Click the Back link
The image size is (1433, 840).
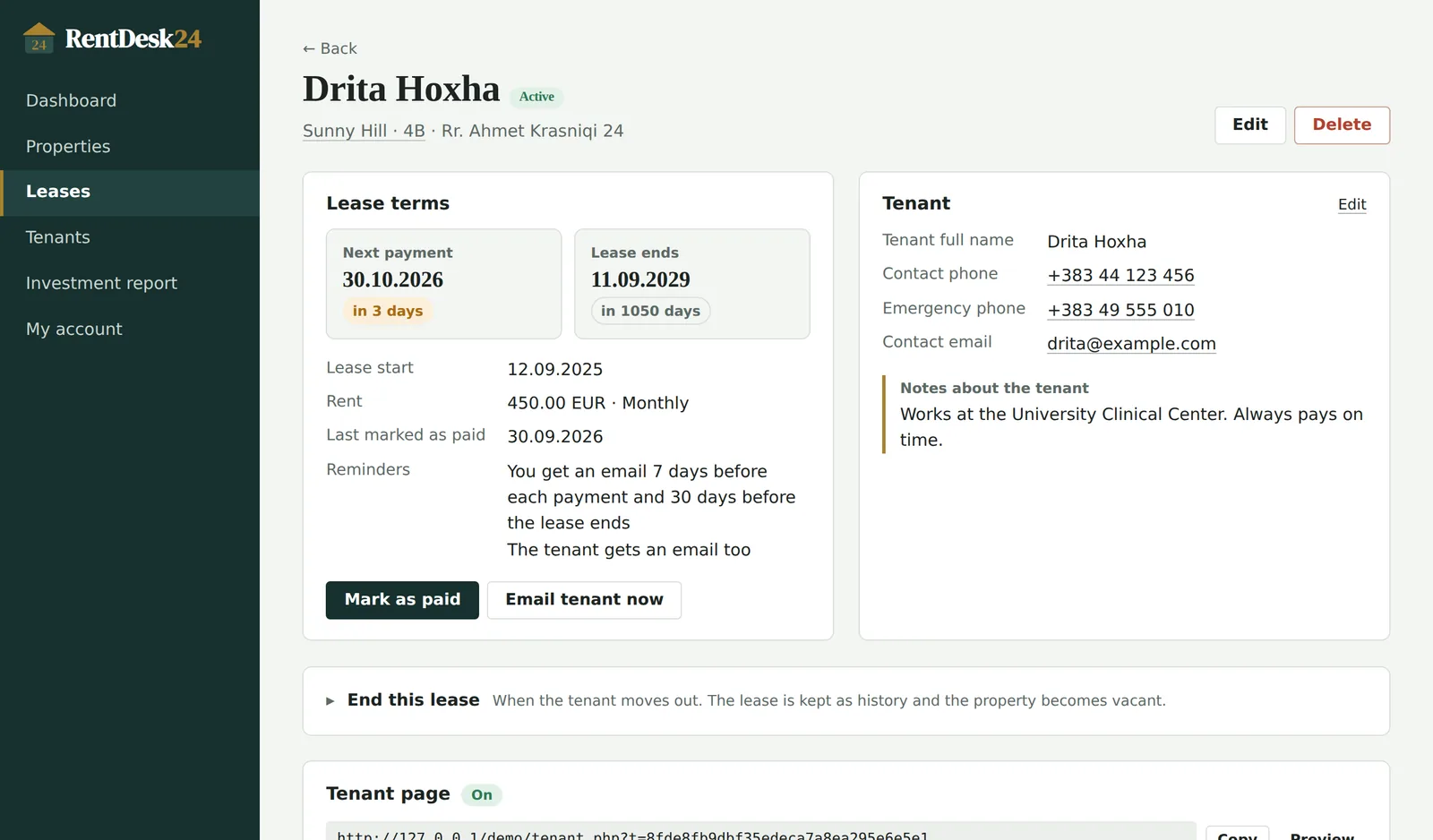[330, 48]
